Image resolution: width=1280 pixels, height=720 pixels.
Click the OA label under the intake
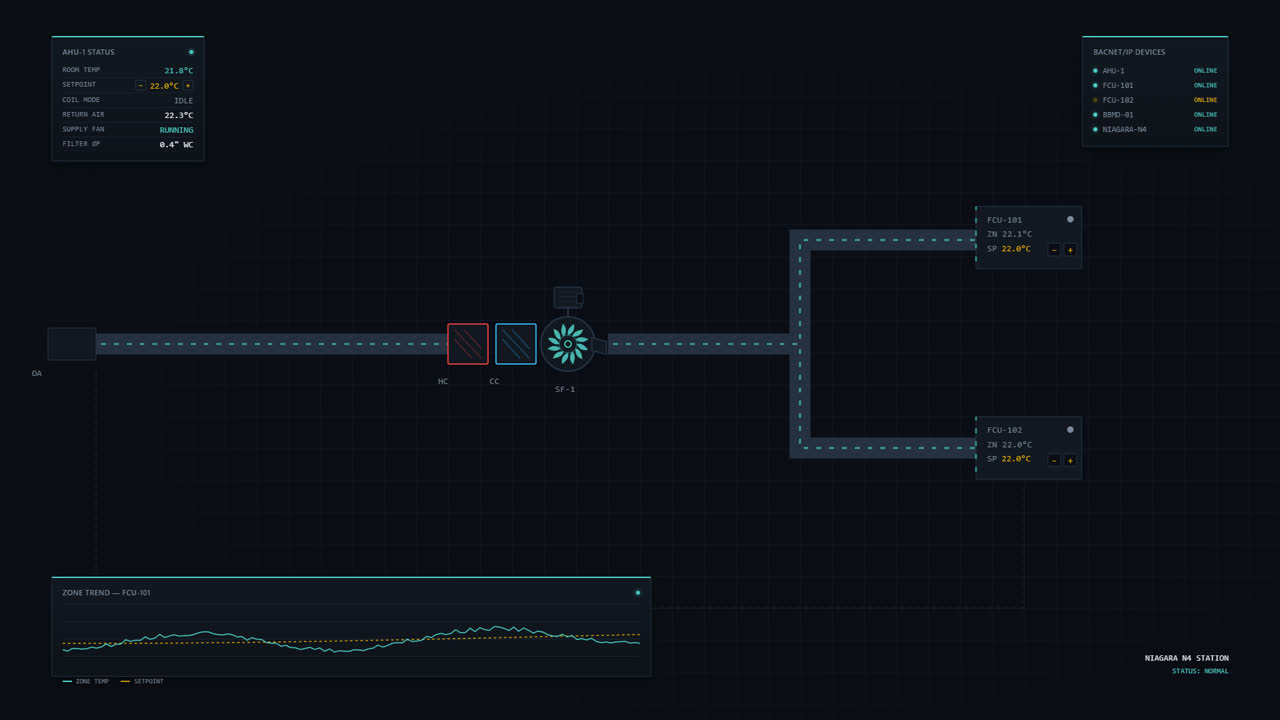click(x=37, y=373)
